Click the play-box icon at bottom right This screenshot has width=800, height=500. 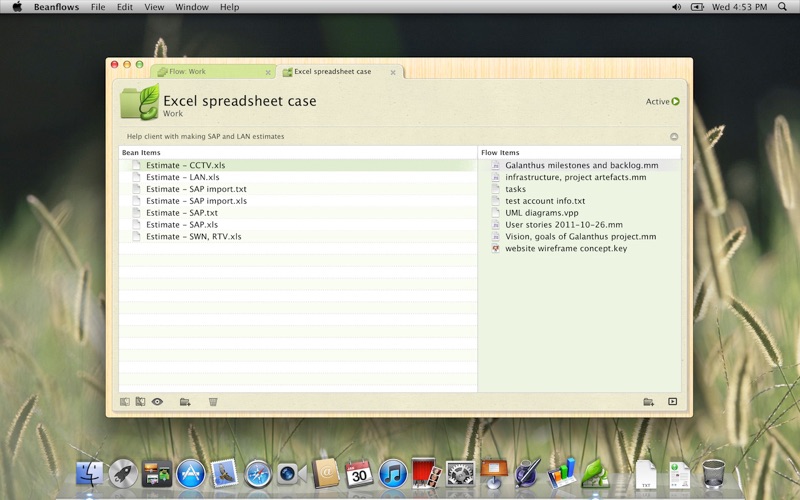click(672, 402)
